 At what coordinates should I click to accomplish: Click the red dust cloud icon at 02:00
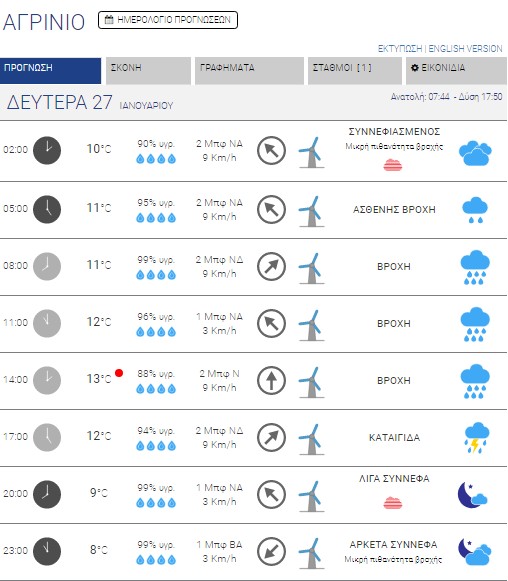pyautogui.click(x=393, y=164)
